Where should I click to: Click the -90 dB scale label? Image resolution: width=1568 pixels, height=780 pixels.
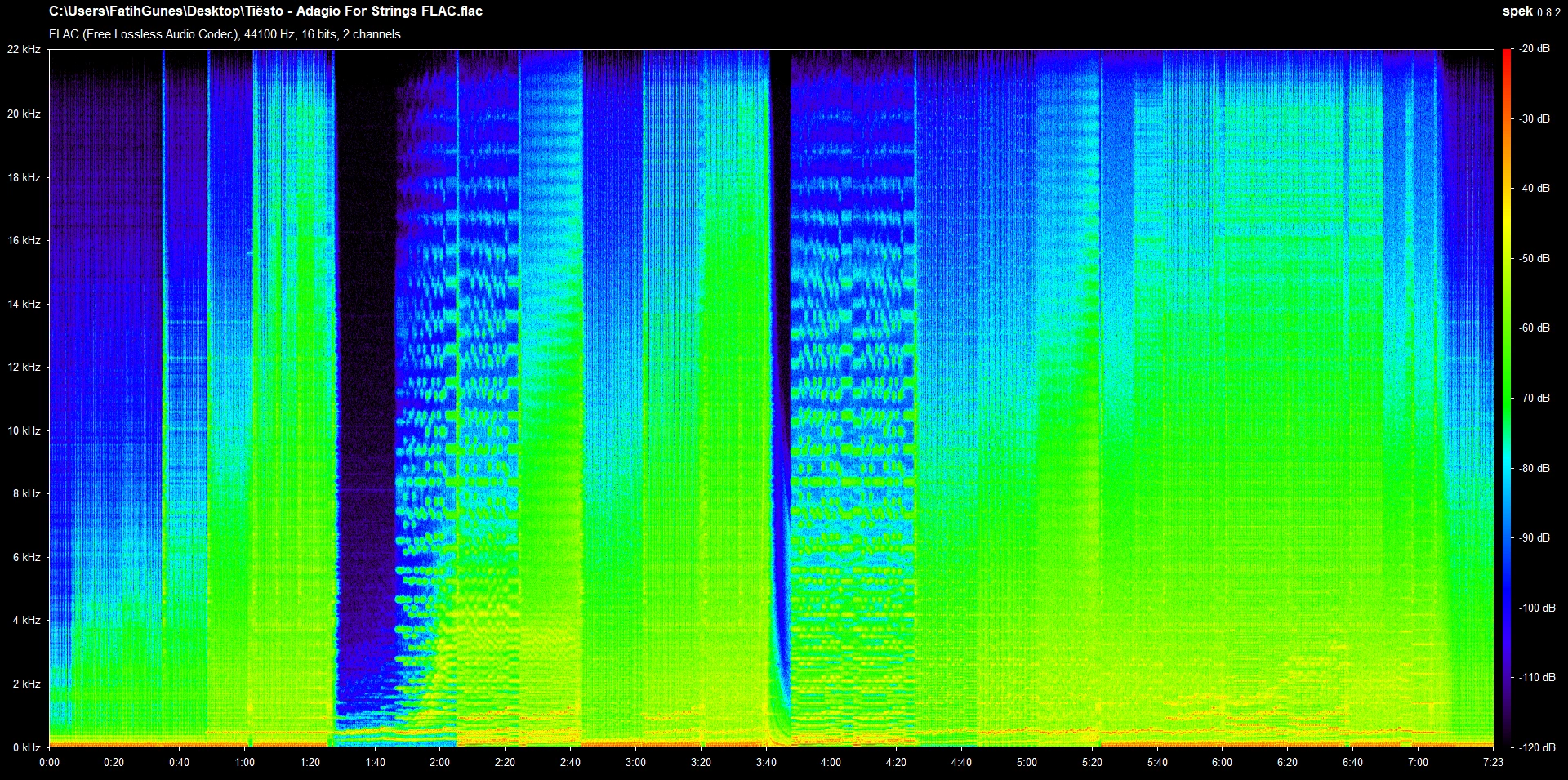(1535, 537)
